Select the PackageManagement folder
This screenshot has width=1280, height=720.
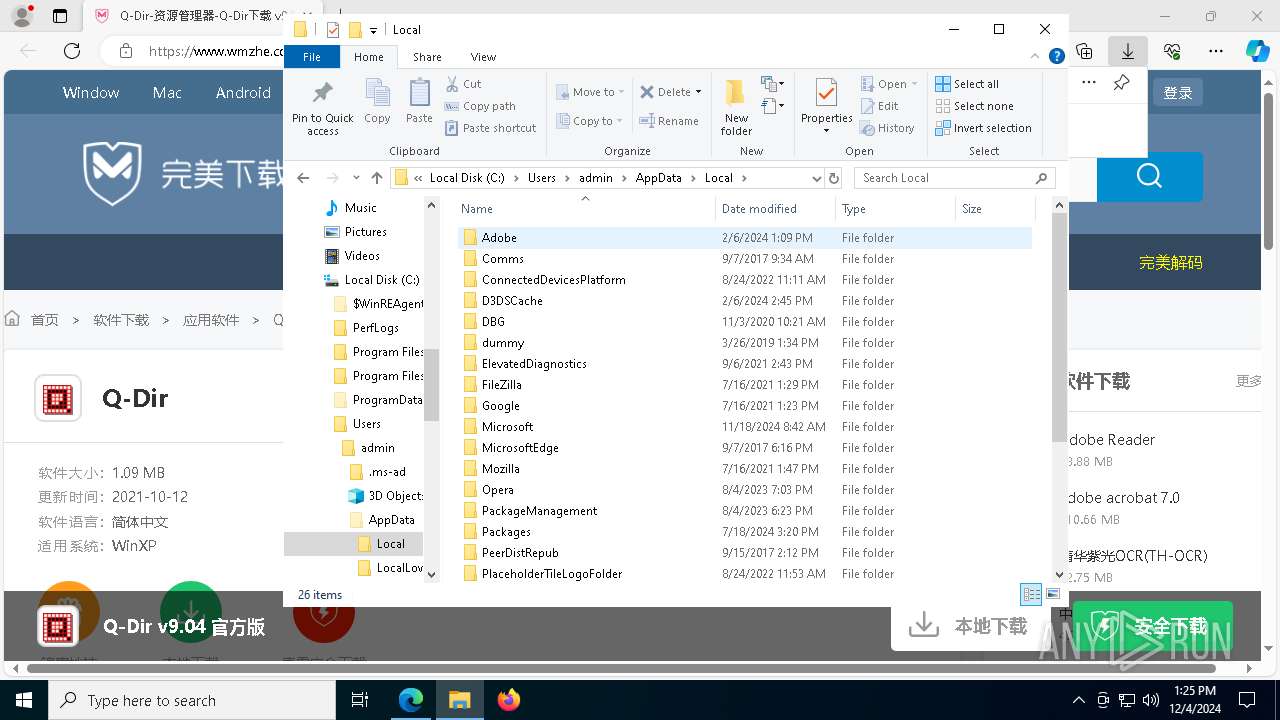click(x=744, y=511)
